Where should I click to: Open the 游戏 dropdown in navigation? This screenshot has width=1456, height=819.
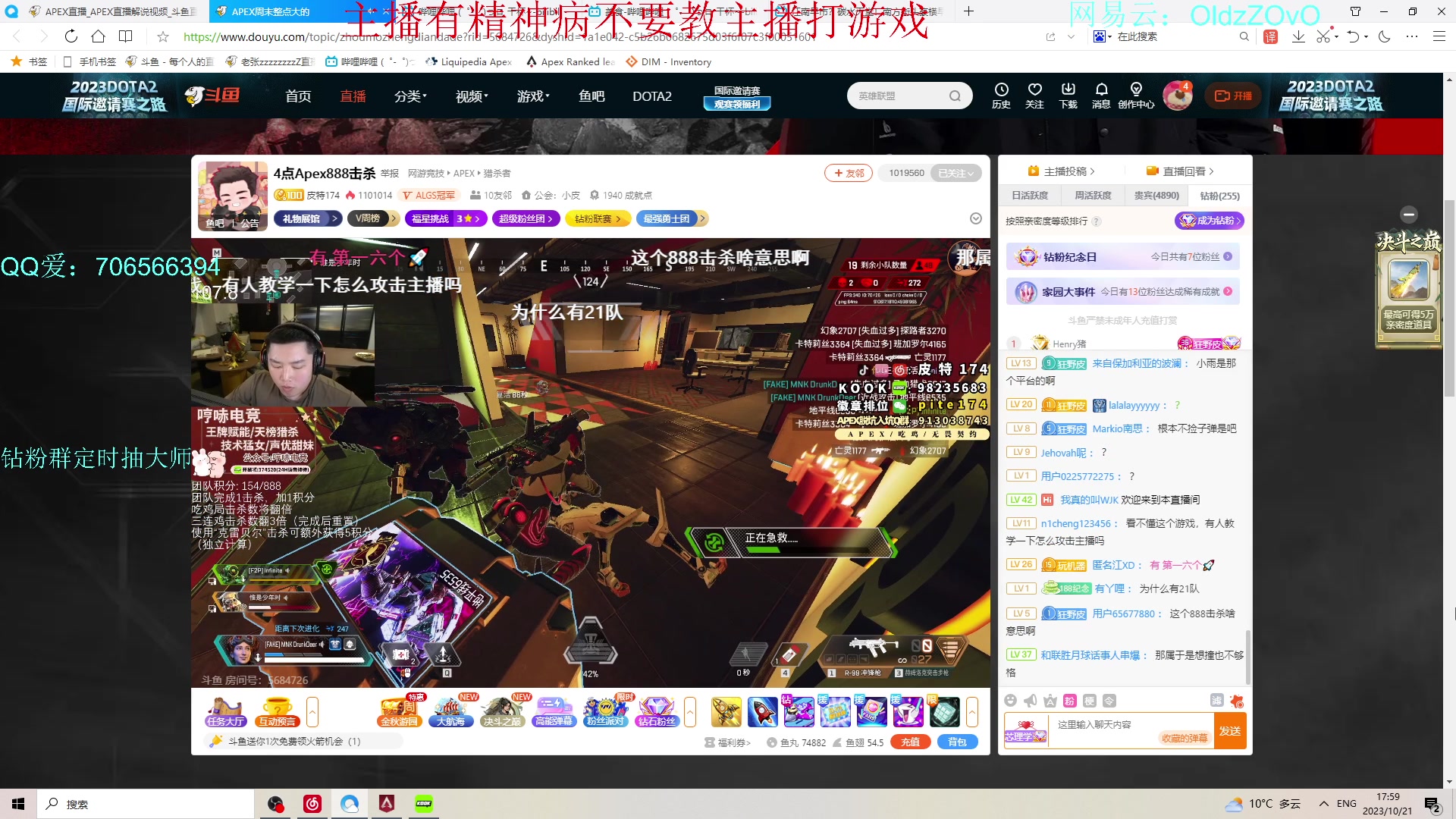[x=533, y=96]
